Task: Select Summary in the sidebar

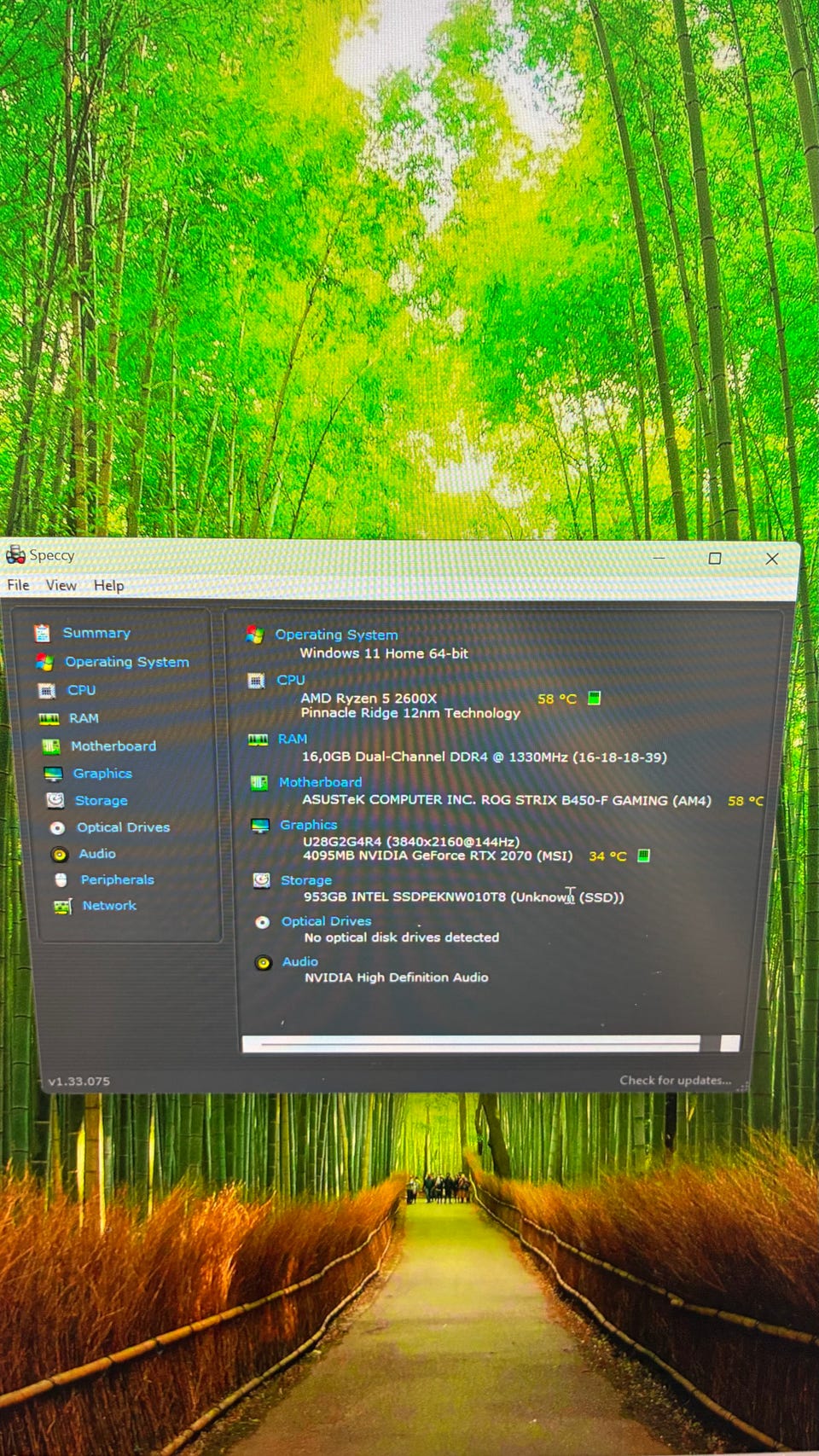Action: point(96,633)
